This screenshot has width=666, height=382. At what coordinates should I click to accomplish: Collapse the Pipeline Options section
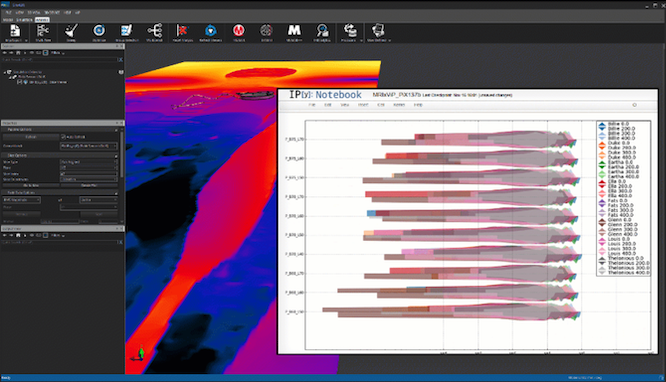click(x=116, y=130)
